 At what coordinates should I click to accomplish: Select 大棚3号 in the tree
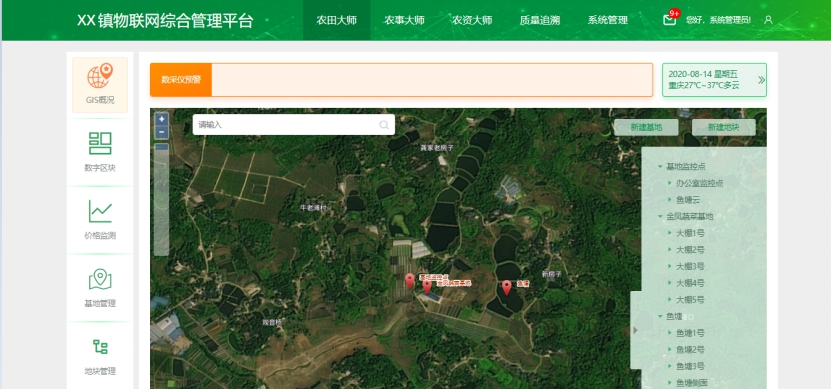(690, 266)
